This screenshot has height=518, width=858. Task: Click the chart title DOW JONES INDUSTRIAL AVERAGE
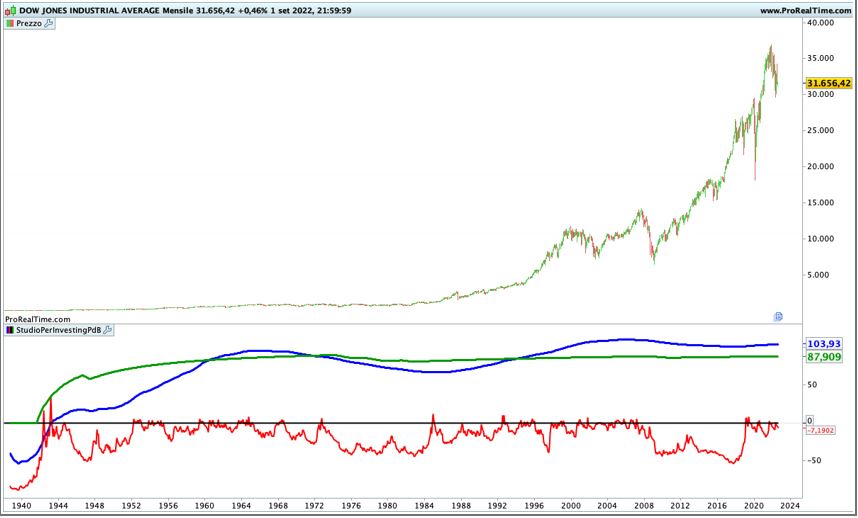tap(90, 10)
